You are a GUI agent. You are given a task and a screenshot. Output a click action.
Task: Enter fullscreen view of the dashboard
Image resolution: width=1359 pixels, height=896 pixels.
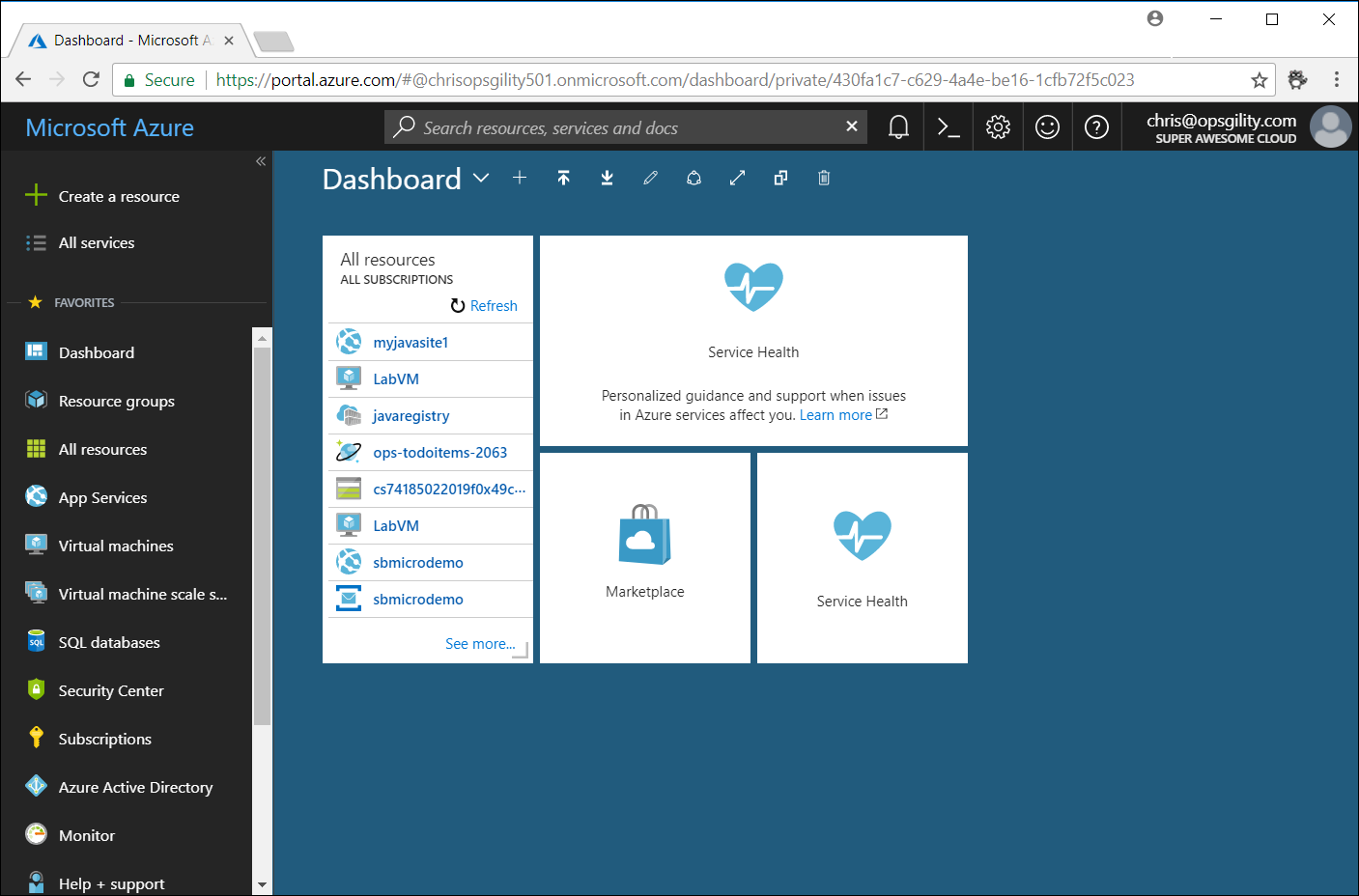point(737,178)
